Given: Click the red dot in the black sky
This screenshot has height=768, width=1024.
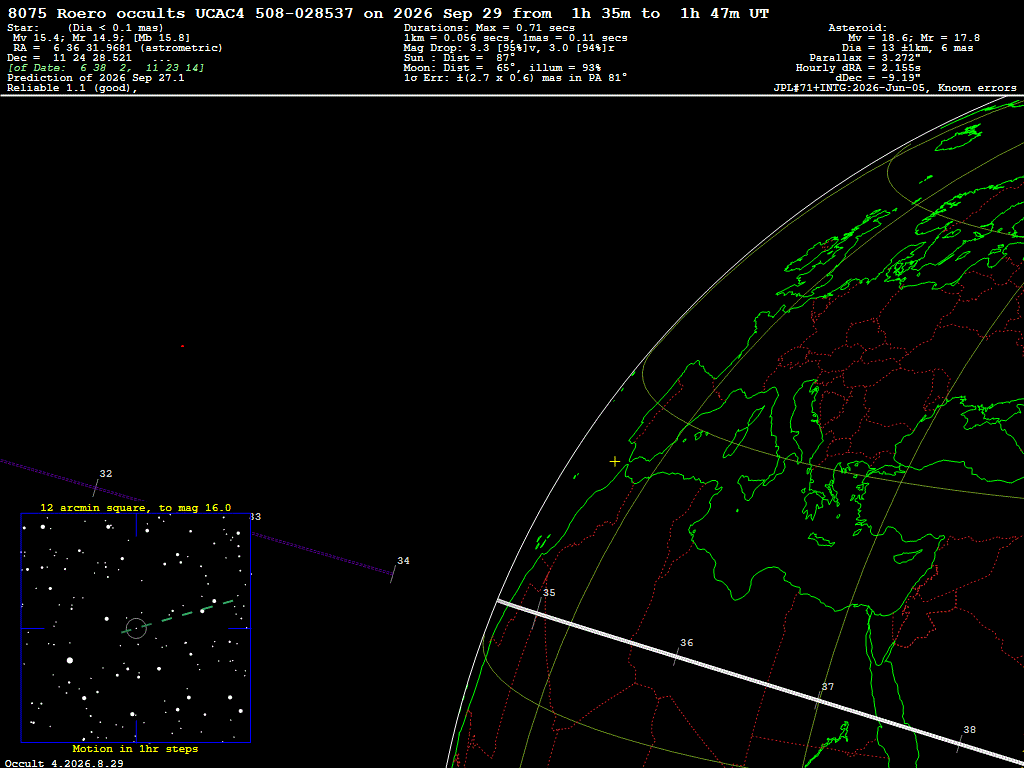Looking at the screenshot, I should click(x=182, y=346).
